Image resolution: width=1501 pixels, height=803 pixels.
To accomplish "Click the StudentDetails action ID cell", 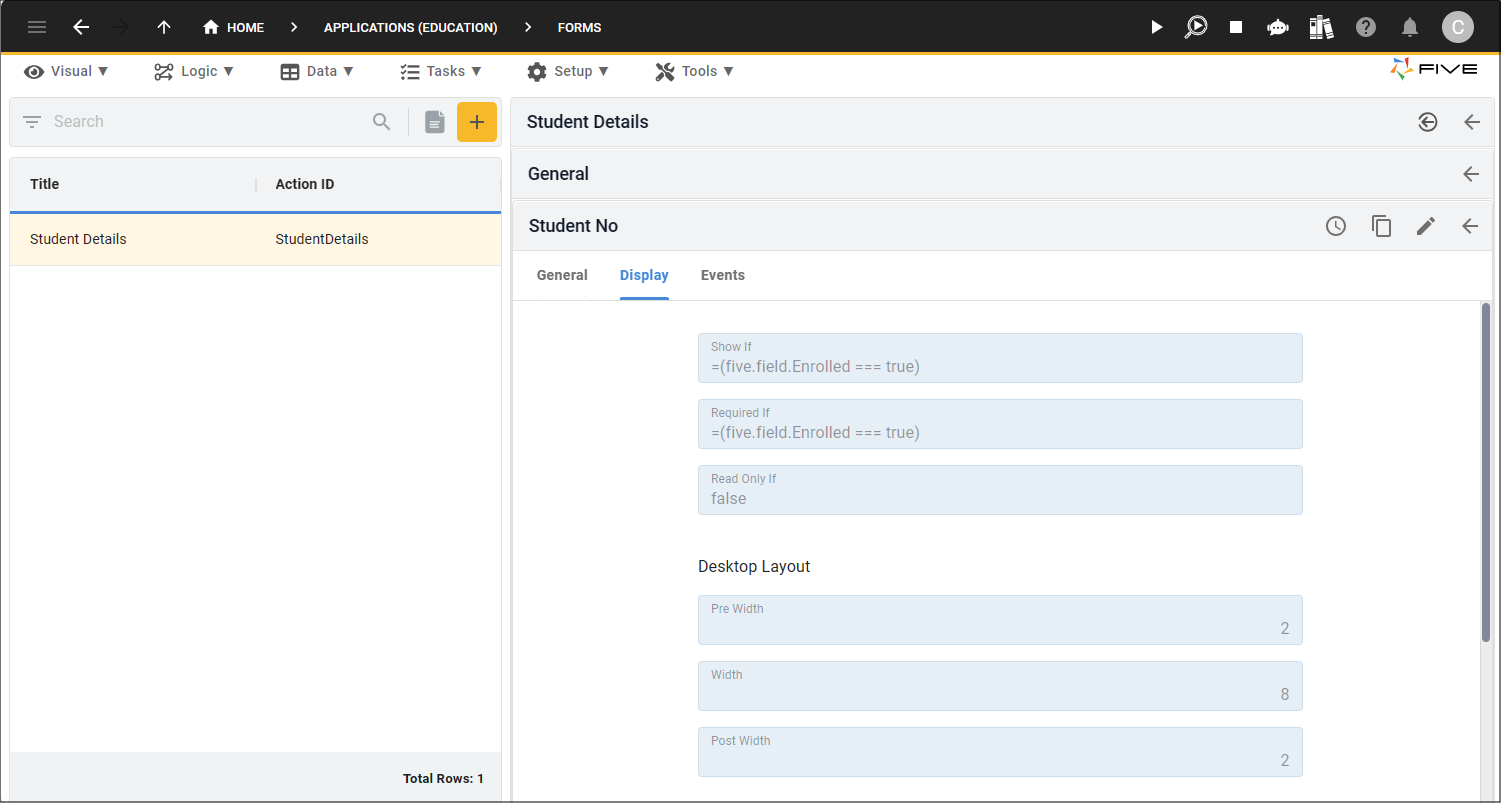I will [322, 239].
